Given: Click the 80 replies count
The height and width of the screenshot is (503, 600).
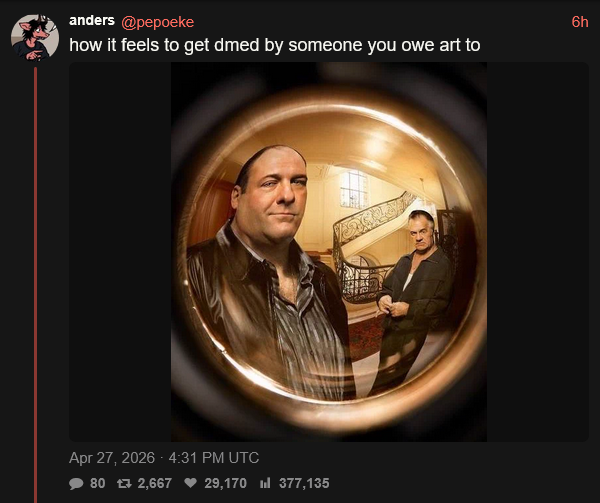Looking at the screenshot, I should pos(98,483).
